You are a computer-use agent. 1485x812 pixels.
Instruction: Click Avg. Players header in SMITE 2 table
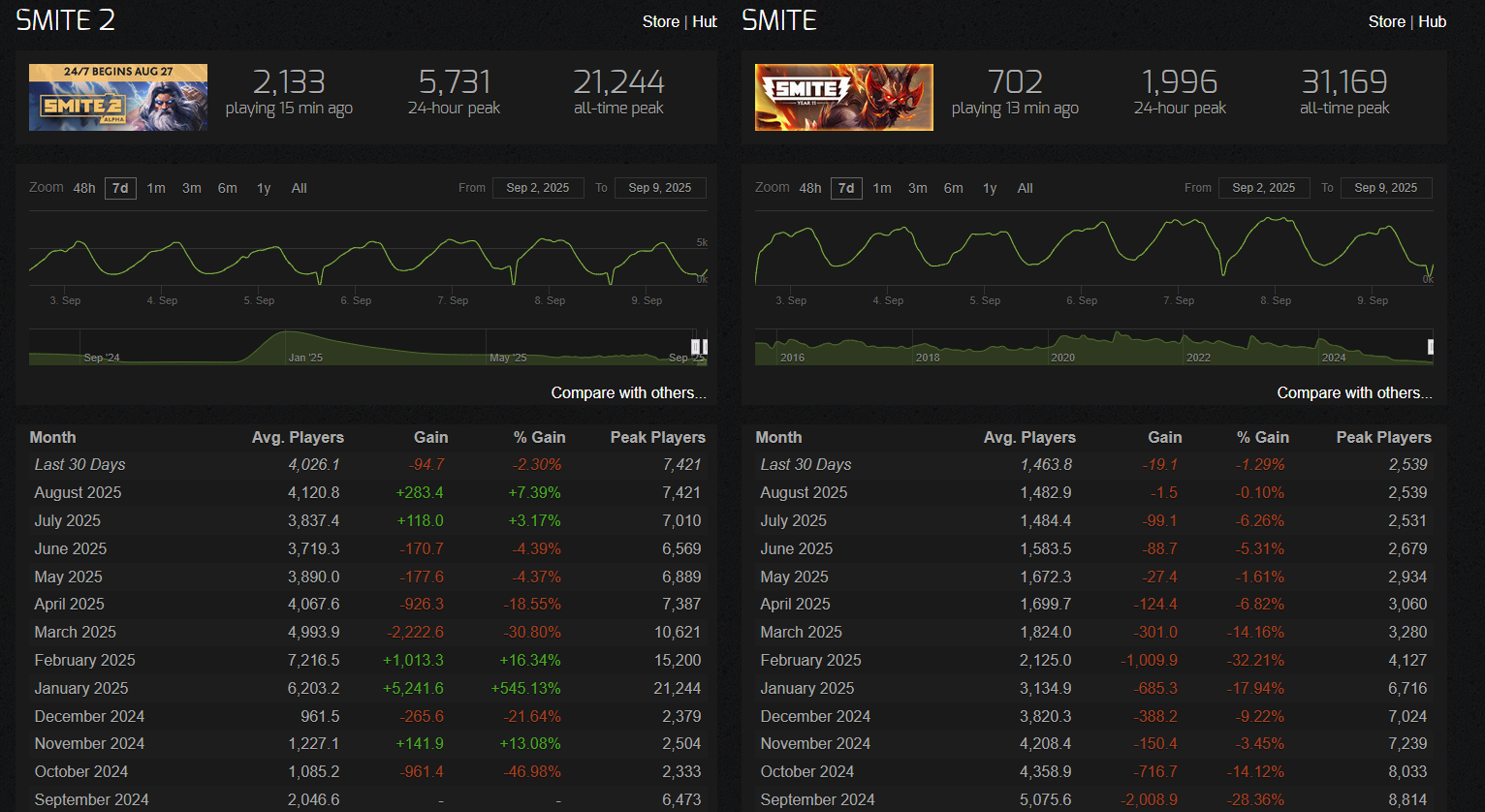point(298,438)
